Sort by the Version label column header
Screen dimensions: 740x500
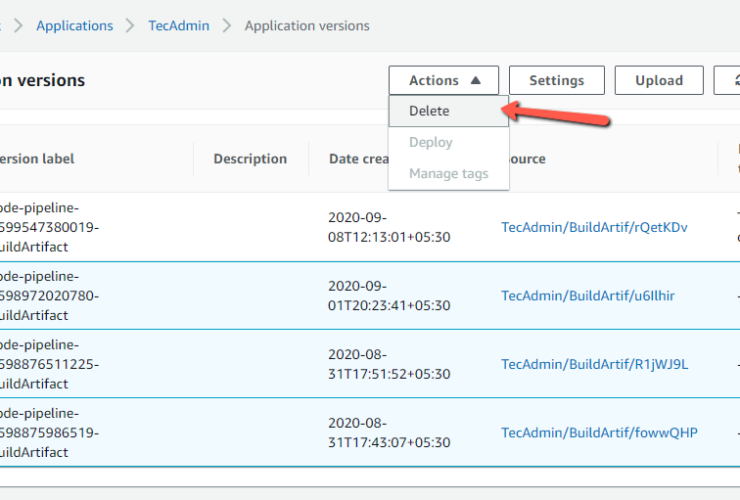pos(38,159)
